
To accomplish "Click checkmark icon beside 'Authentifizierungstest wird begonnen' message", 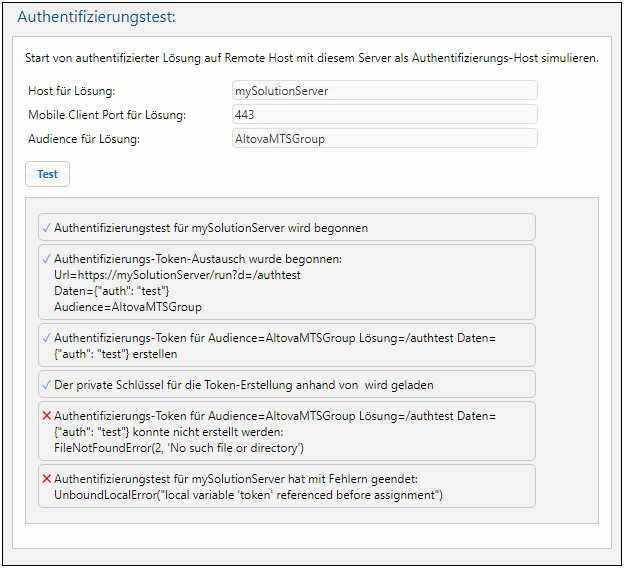I will [47, 228].
